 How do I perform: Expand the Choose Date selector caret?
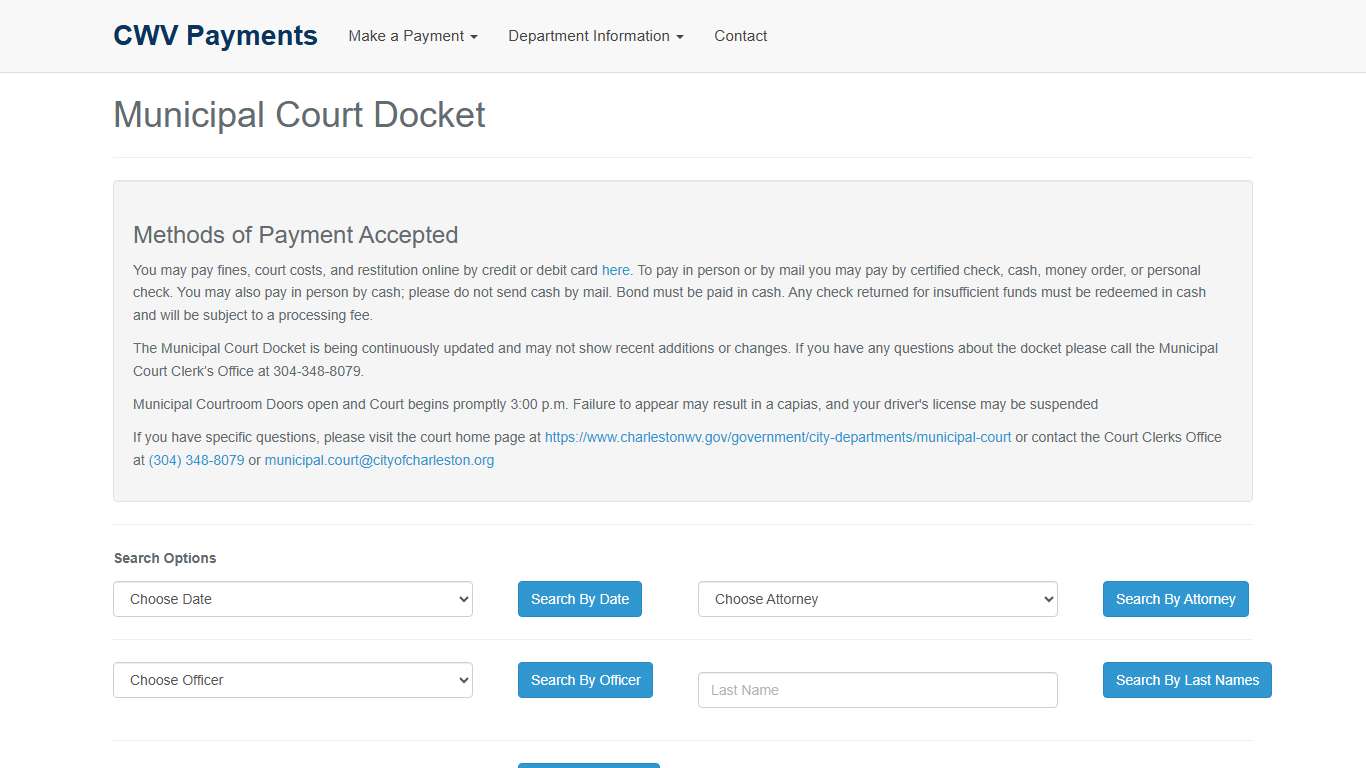(462, 599)
